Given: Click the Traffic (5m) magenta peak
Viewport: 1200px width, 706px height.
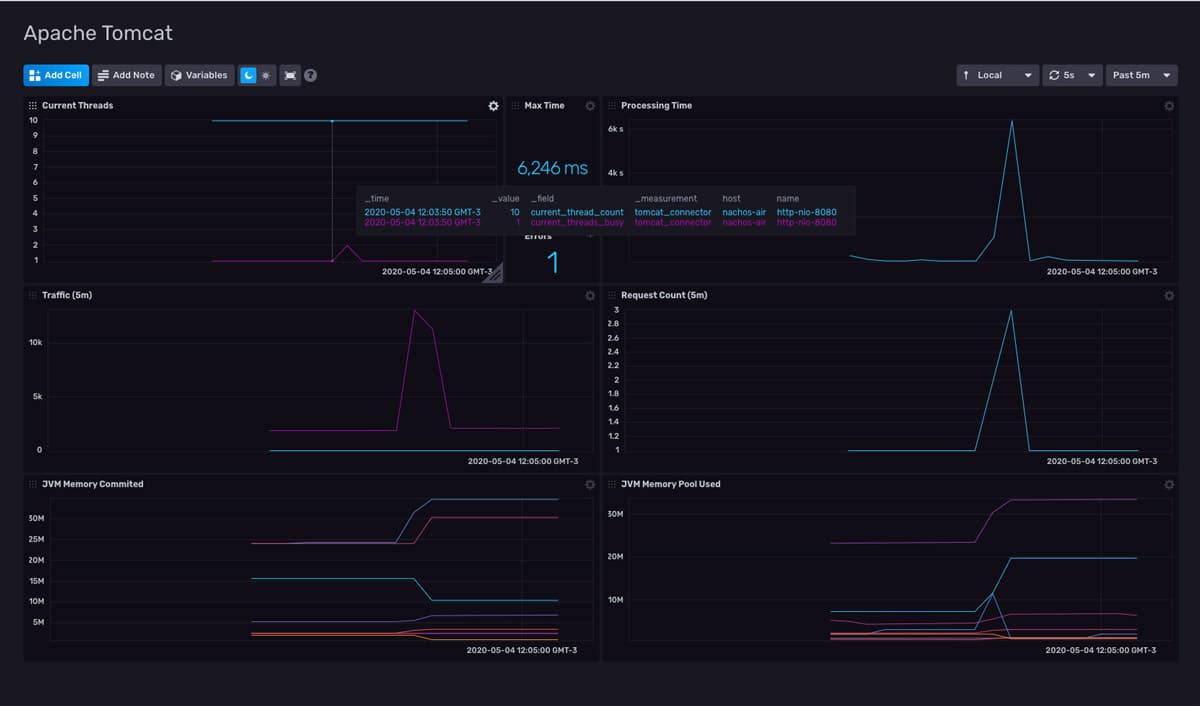Looking at the screenshot, I should coord(414,311).
